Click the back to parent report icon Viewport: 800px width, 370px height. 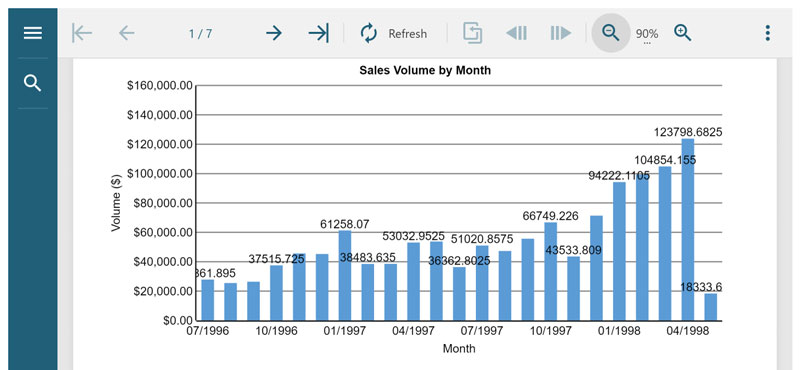(473, 34)
